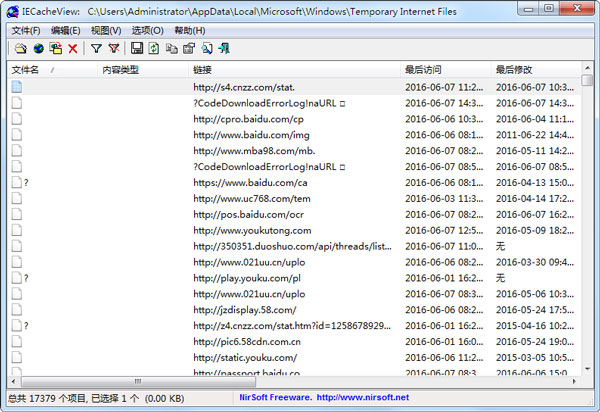600x412 pixels.
Task: Click the globe open-link toolbar icon
Action: click(x=37, y=48)
